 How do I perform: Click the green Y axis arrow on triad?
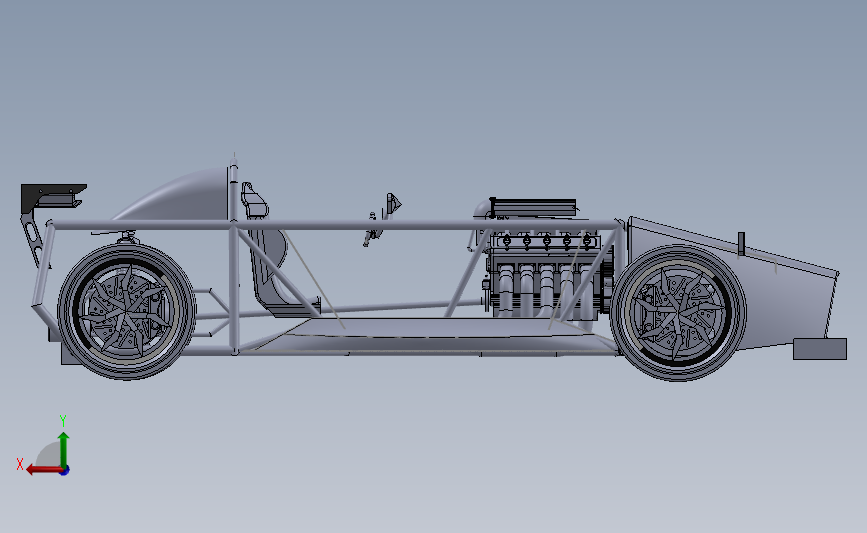(x=64, y=449)
